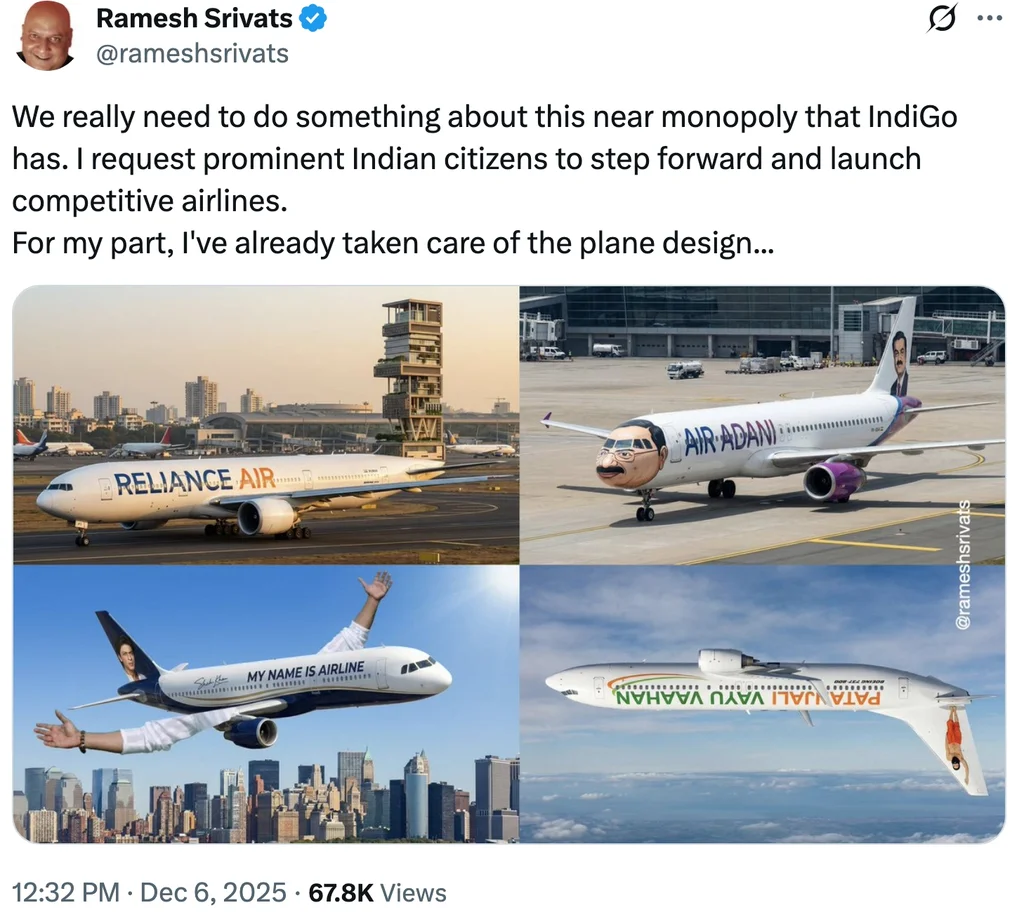Open the @rameshsrivats handle under the name
The height and width of the screenshot is (924, 1024).
192,53
